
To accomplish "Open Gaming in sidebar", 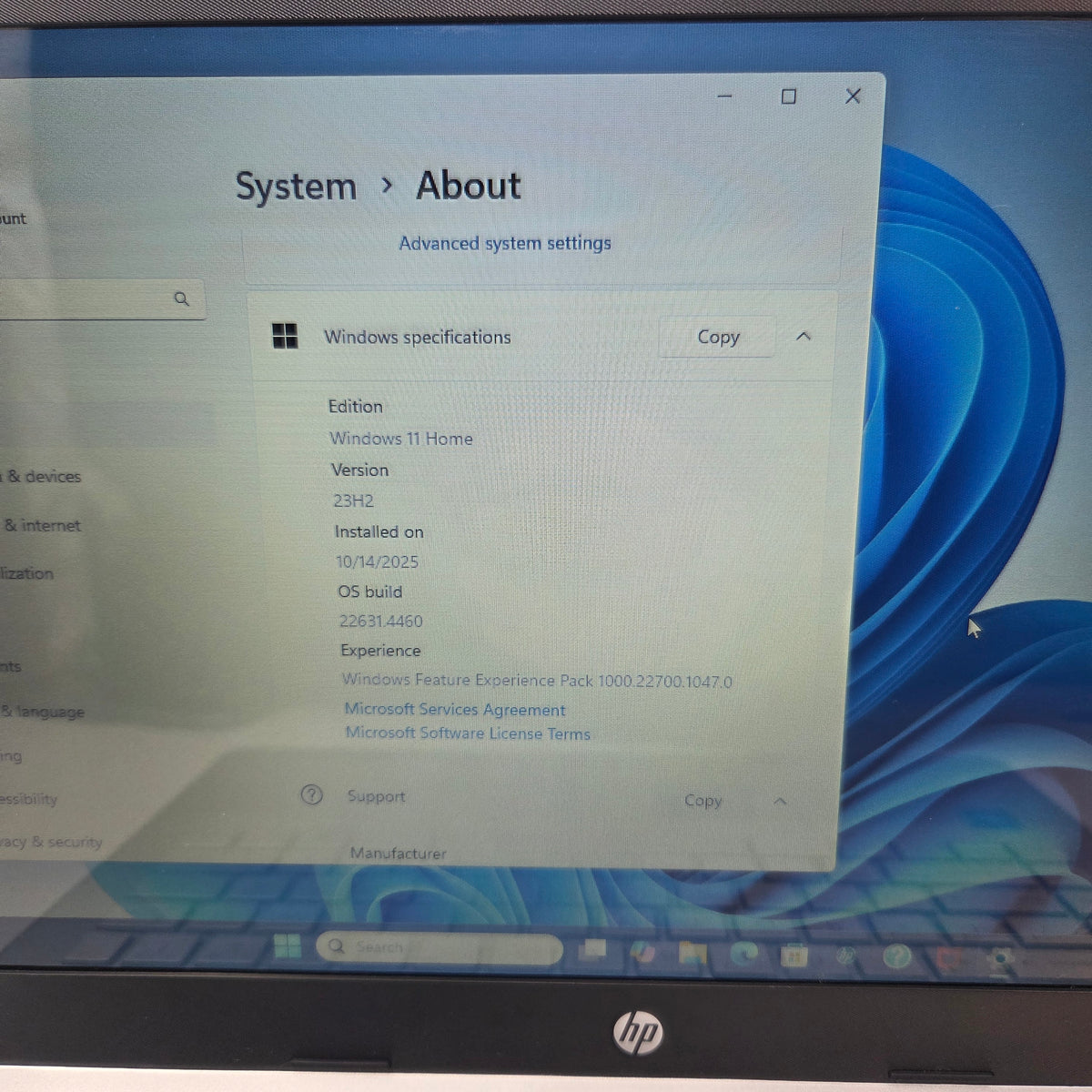I will (11, 756).
